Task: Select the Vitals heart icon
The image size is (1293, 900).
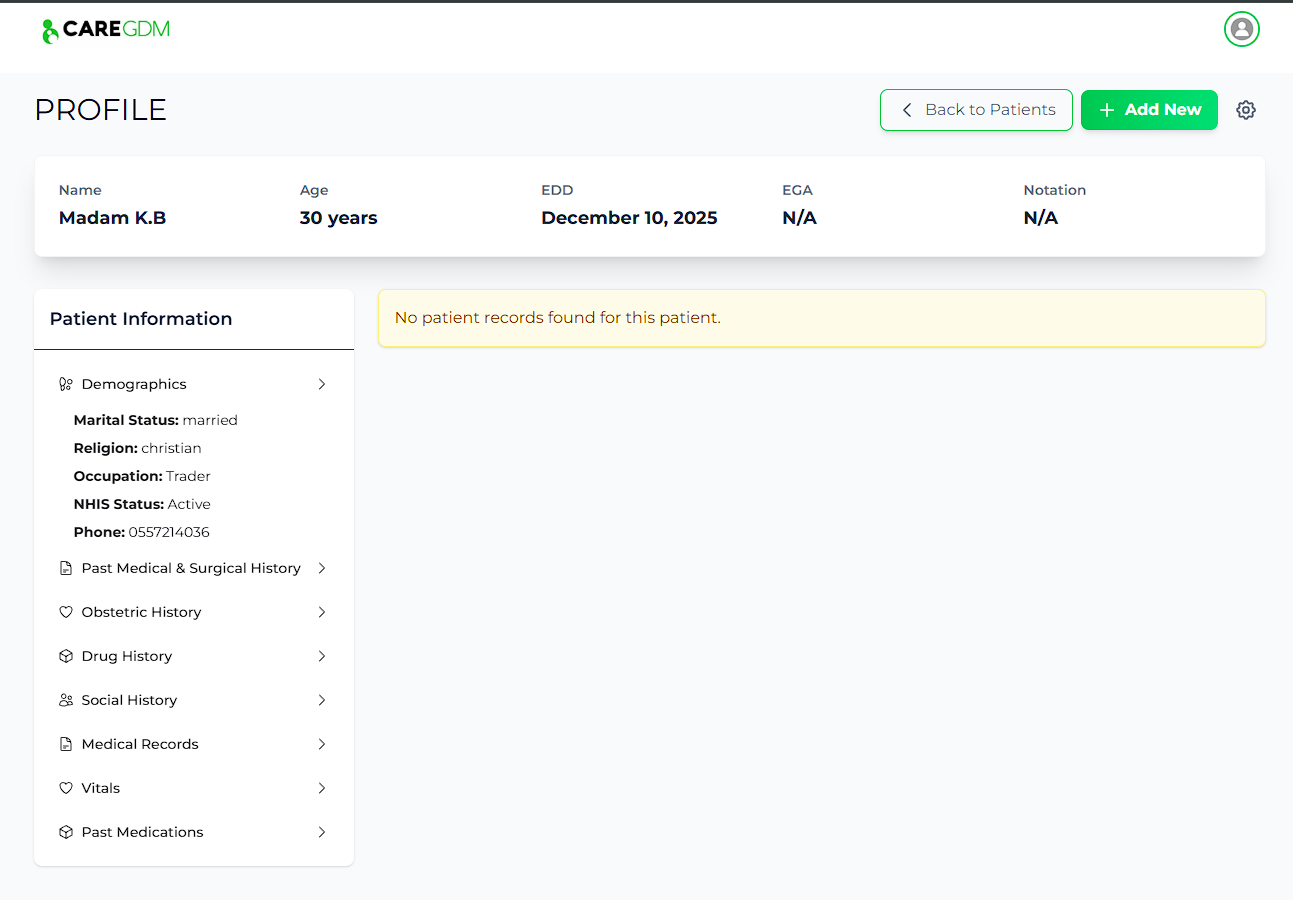Action: tap(65, 788)
